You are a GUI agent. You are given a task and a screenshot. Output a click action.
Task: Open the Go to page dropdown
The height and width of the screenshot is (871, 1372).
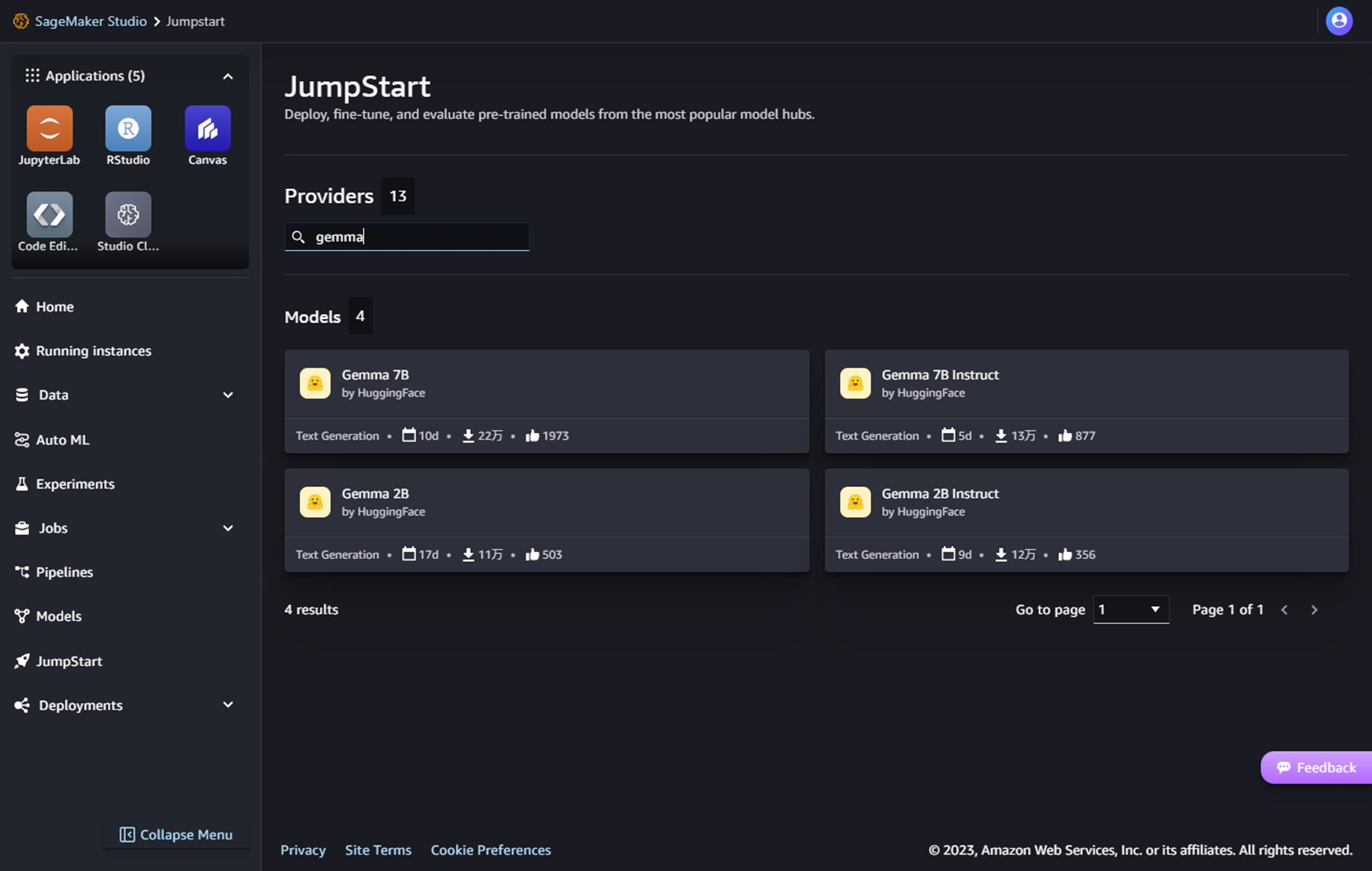pos(1130,609)
